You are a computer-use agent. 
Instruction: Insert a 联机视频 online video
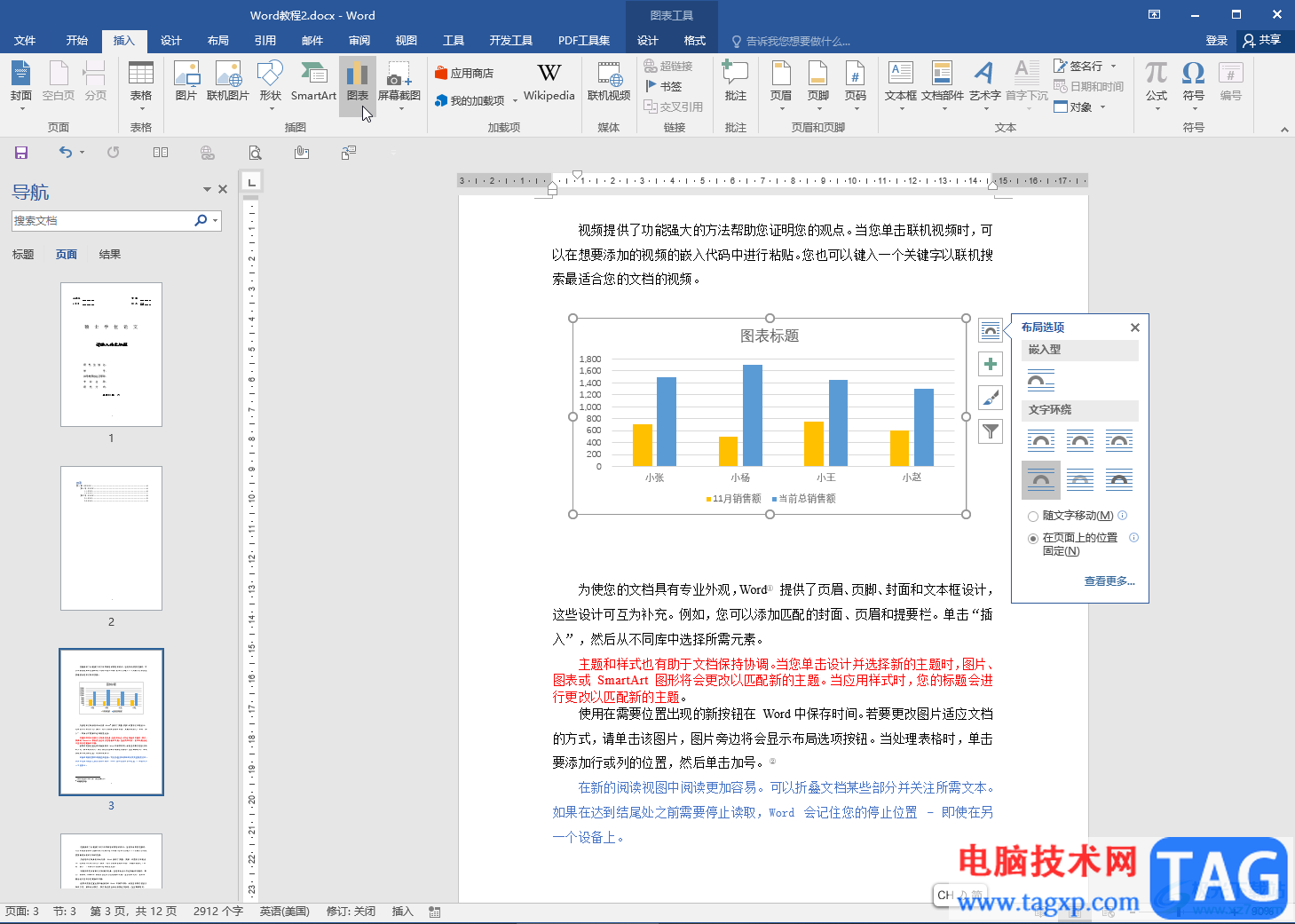[608, 82]
